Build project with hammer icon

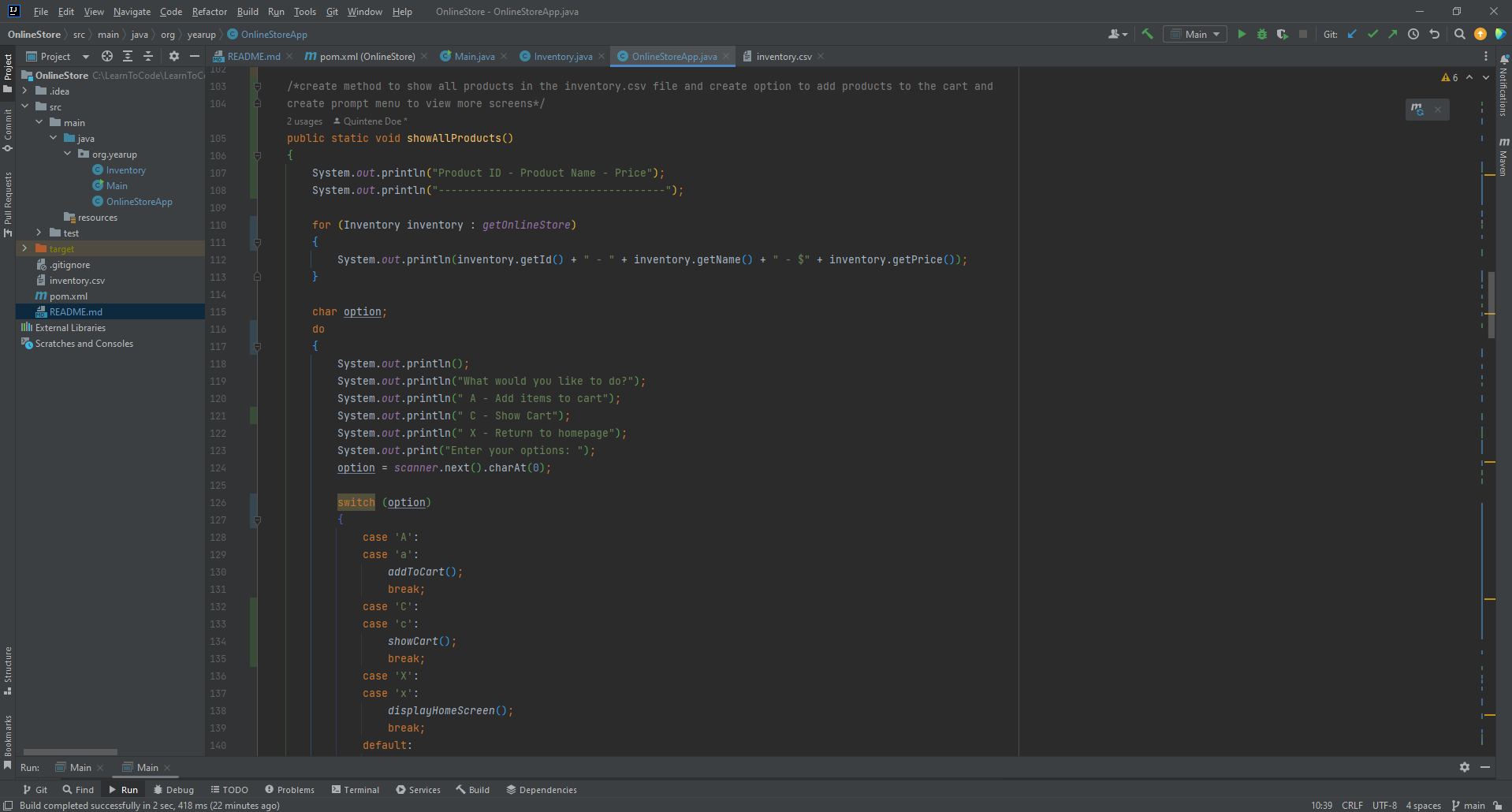[x=1147, y=34]
